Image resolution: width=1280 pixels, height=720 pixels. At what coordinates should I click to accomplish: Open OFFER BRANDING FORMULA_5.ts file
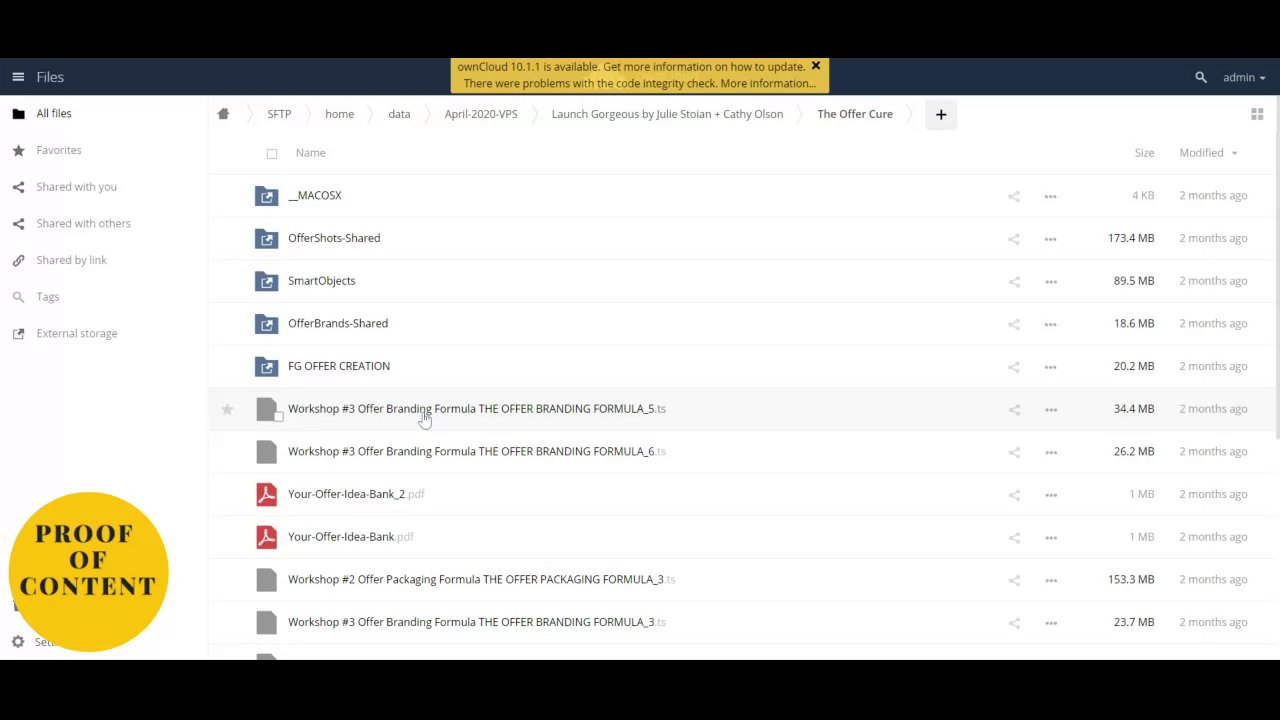tap(477, 409)
